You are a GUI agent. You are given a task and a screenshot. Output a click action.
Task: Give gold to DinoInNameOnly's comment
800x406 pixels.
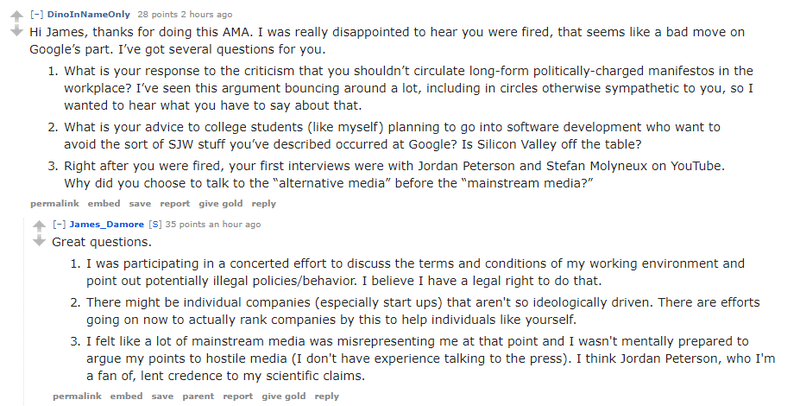tap(221, 204)
